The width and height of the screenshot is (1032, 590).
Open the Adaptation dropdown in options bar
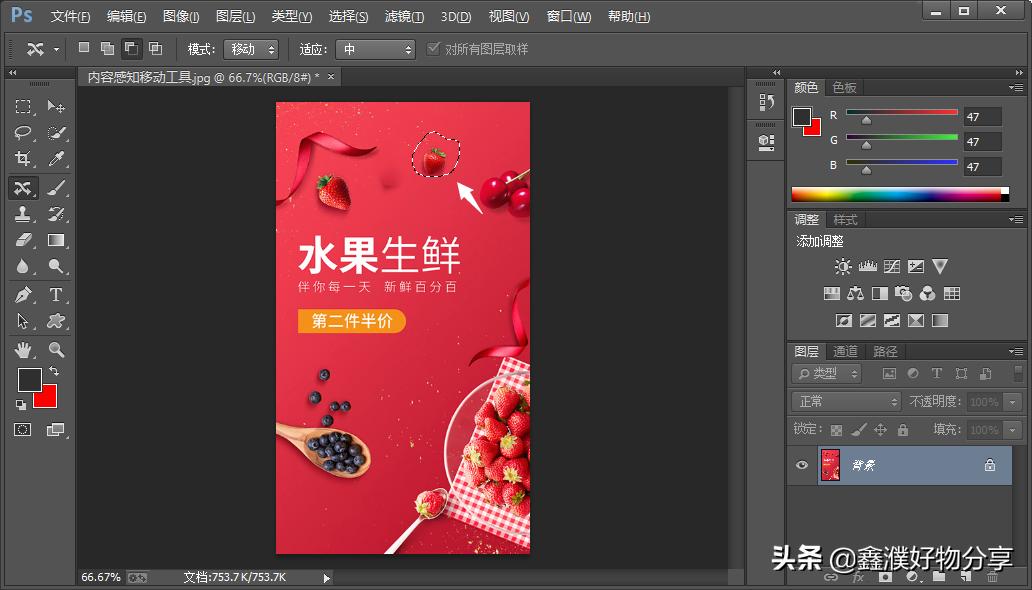click(x=375, y=48)
